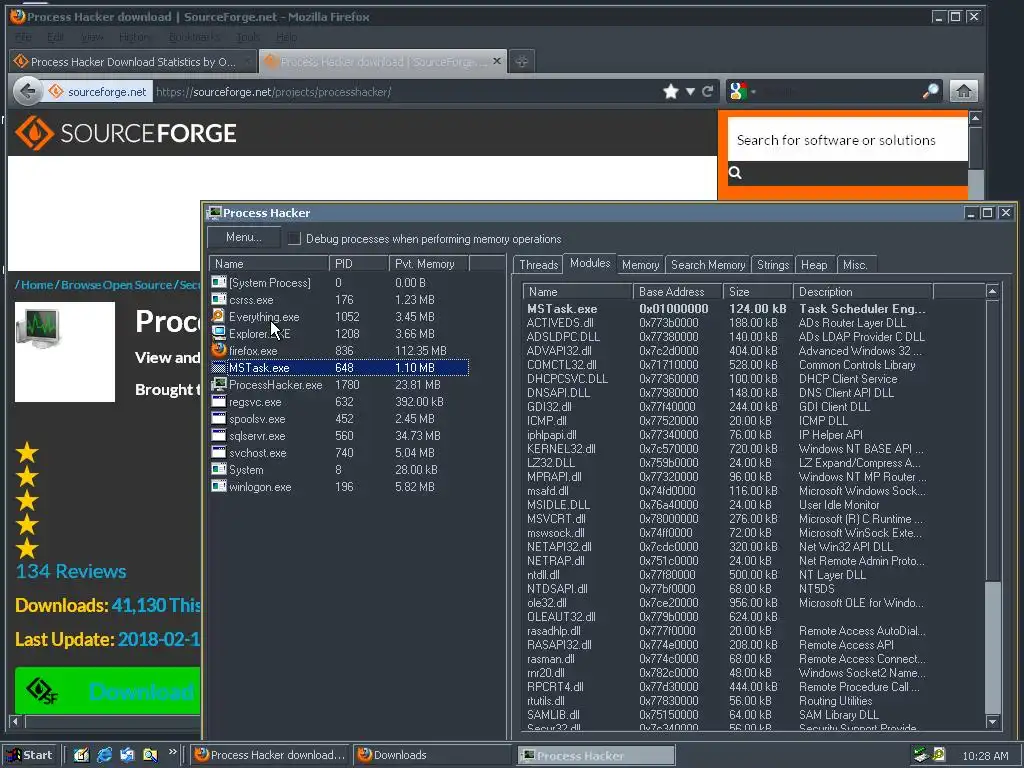
Task: Click the reload page icon
Action: (x=707, y=91)
